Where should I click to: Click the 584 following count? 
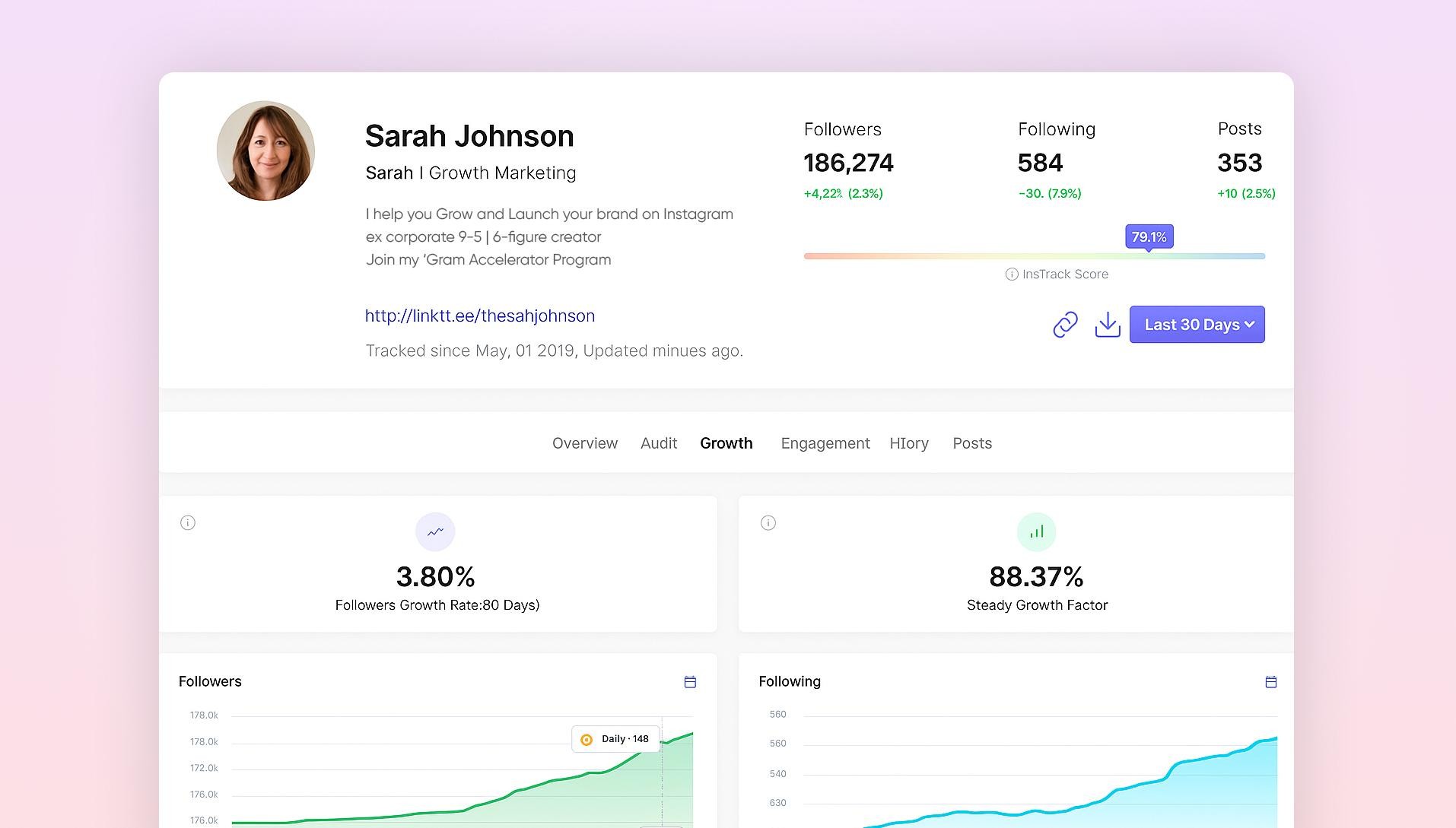click(x=1040, y=163)
